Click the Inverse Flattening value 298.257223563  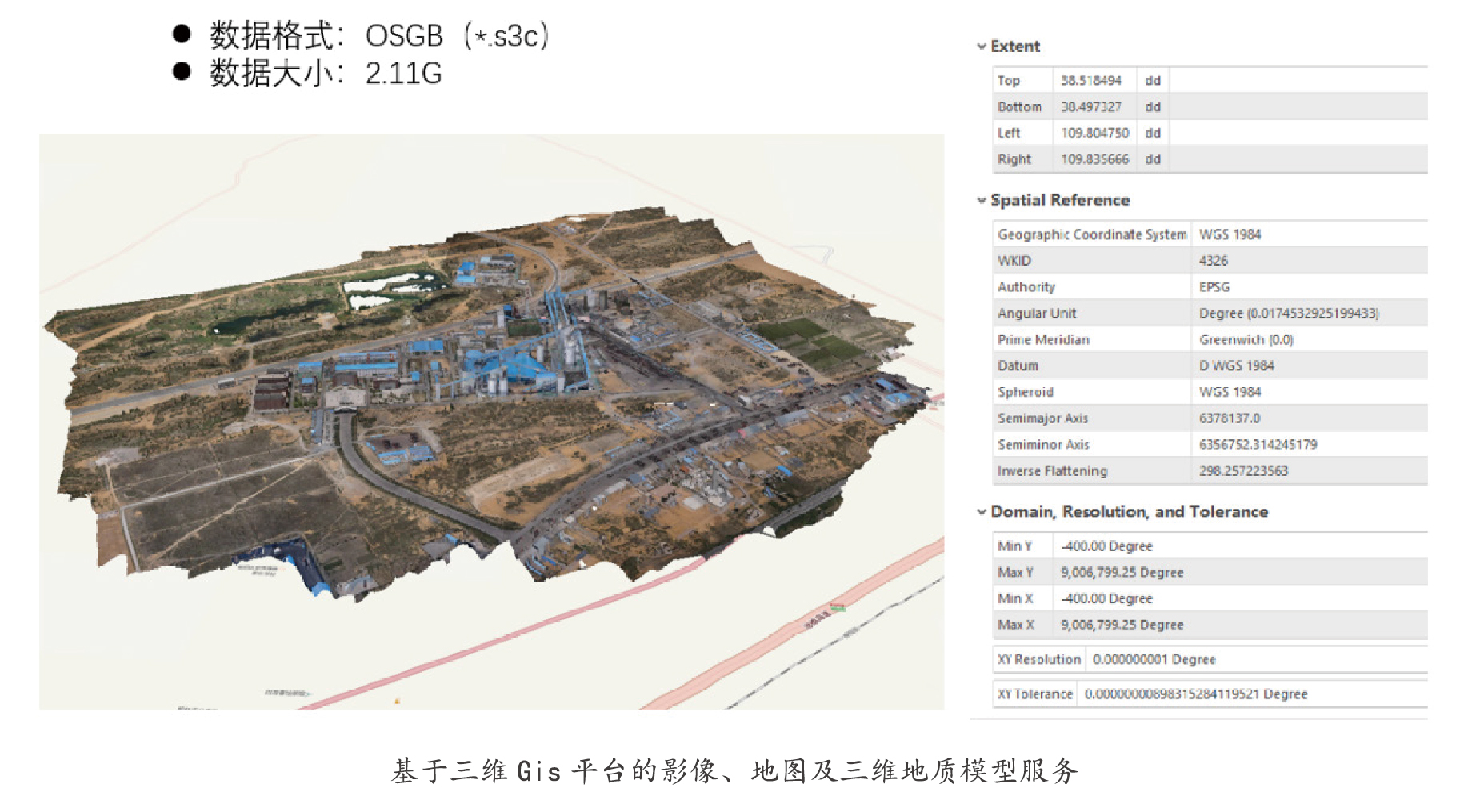[x=1243, y=471]
